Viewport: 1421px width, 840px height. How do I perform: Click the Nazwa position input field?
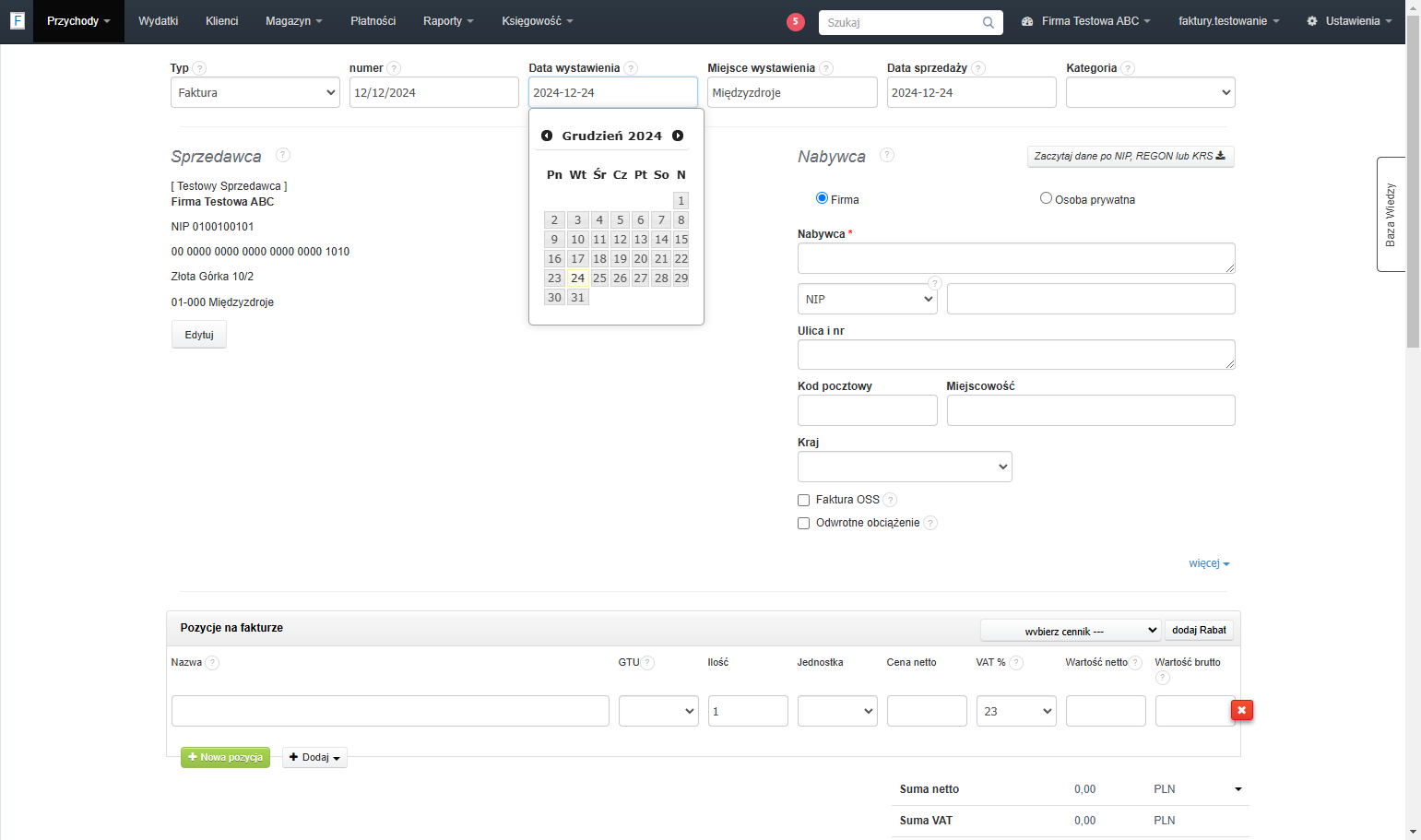pyautogui.click(x=390, y=711)
